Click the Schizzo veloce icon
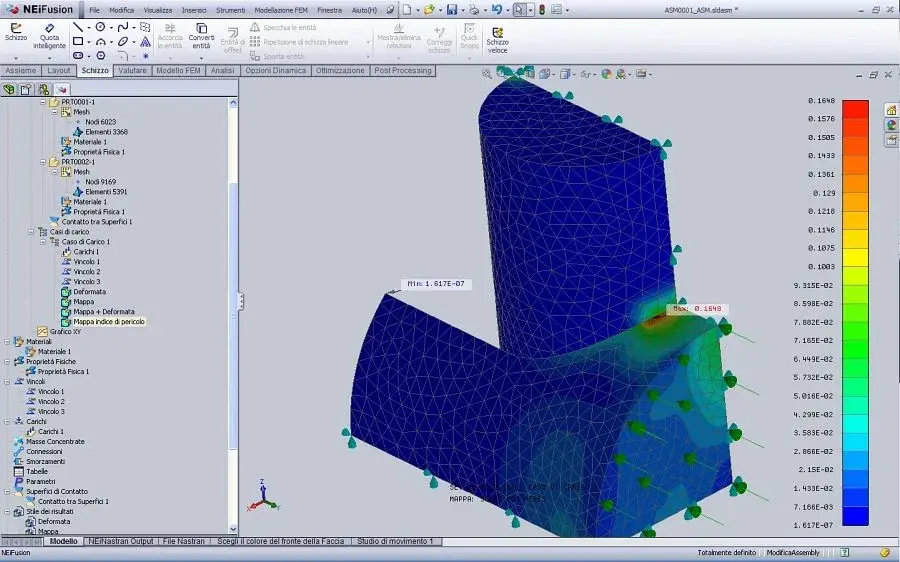This screenshot has height=562, width=900. click(x=497, y=40)
